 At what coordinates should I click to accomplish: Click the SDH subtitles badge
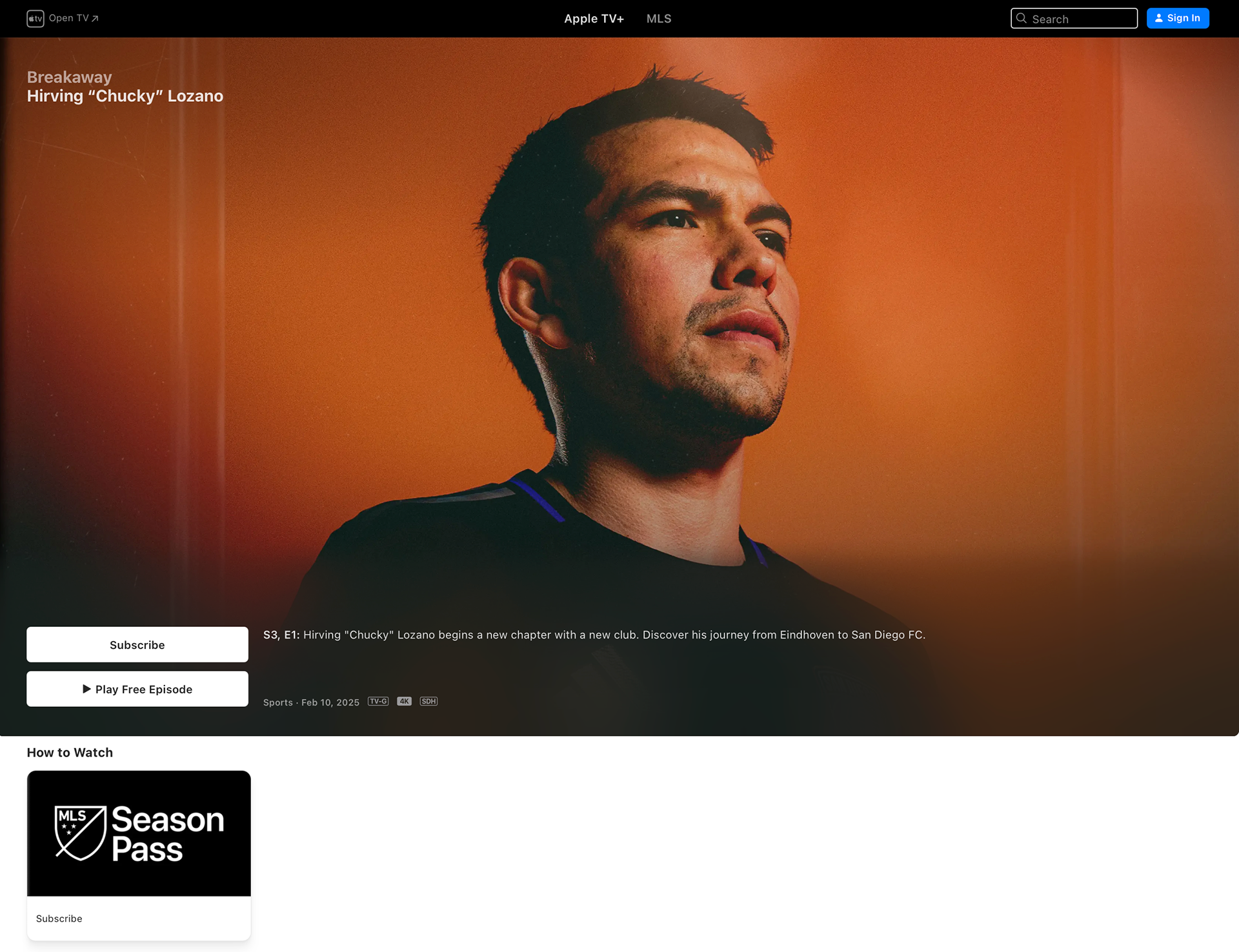428,701
